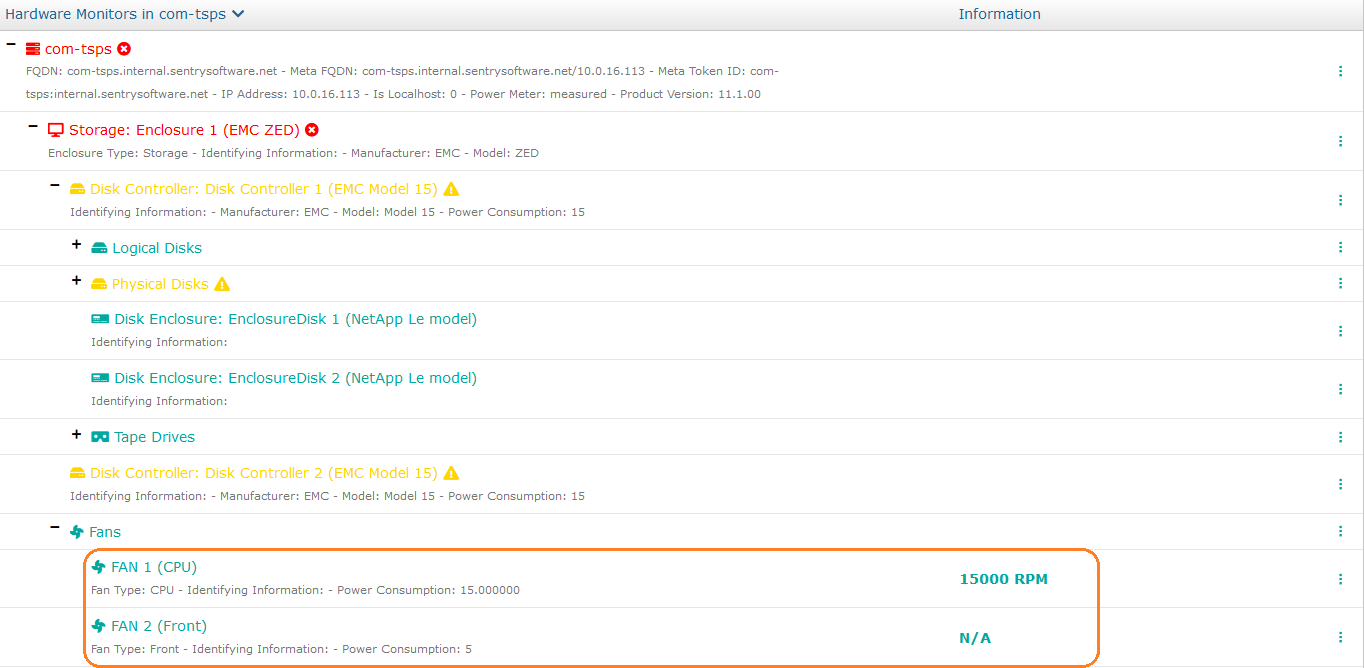Screen dimensions: 1364x668
Task: Collapse the Storage Enclosure 1 node
Action: 33,127
